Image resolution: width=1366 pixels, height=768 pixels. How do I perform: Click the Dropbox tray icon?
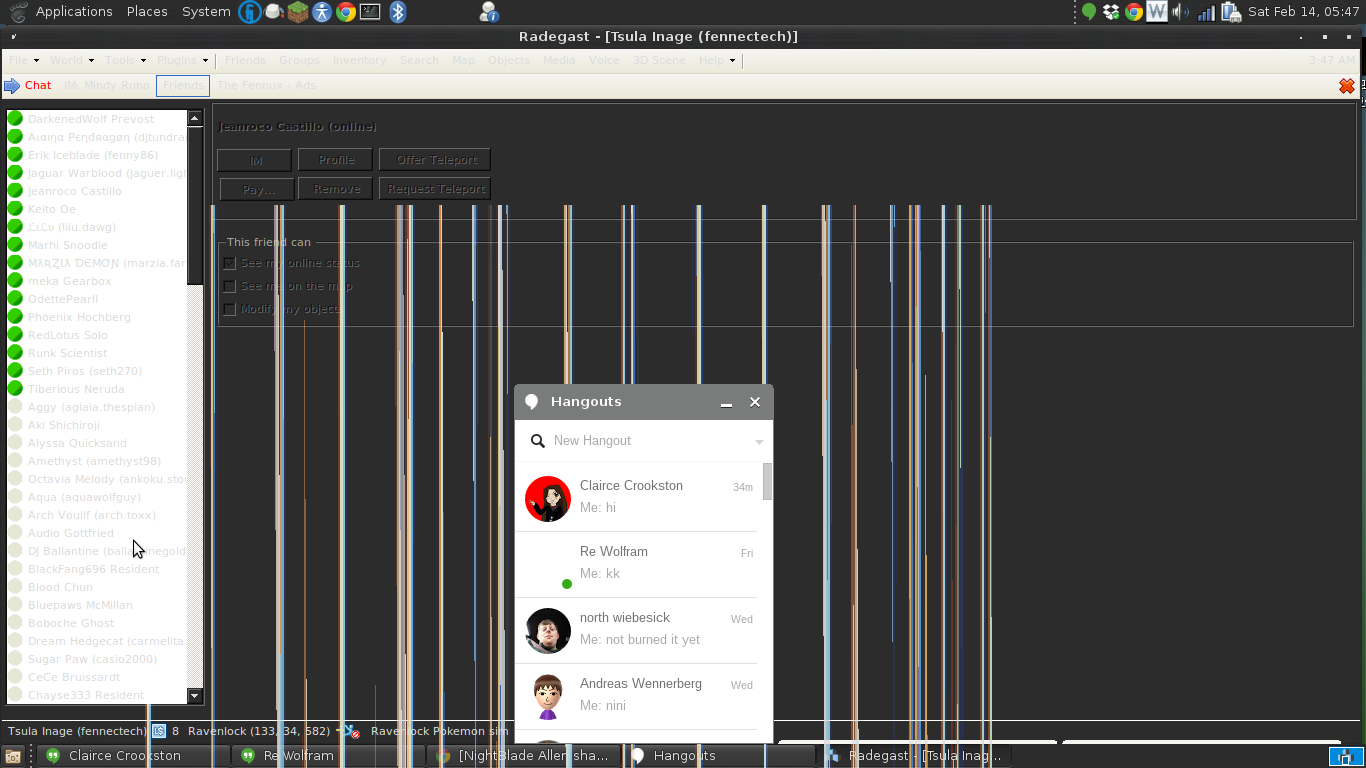pyautogui.click(x=1111, y=12)
